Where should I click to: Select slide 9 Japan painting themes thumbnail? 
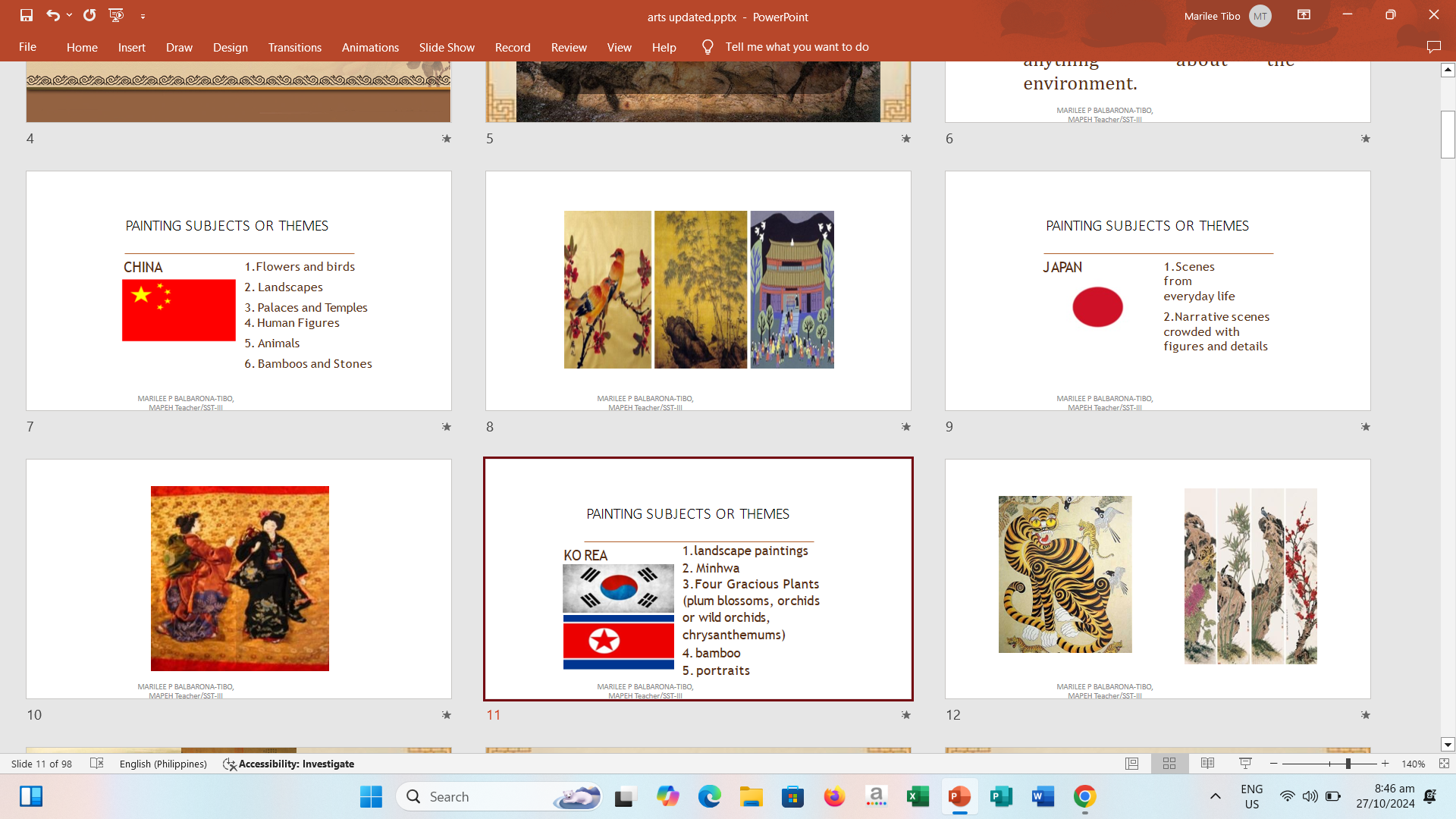point(1158,290)
